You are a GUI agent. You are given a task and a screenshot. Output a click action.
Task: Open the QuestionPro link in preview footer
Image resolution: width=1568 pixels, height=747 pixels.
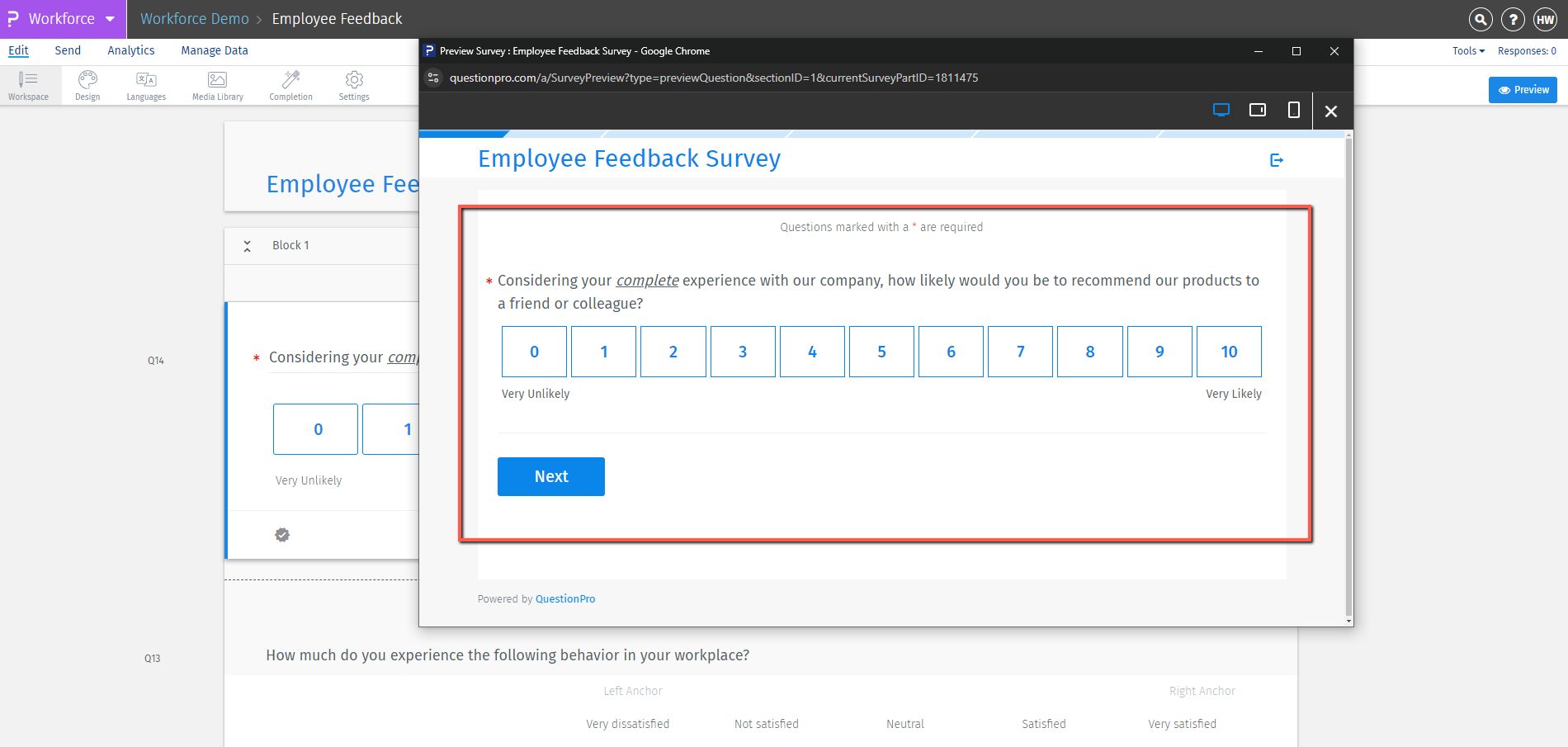(565, 598)
